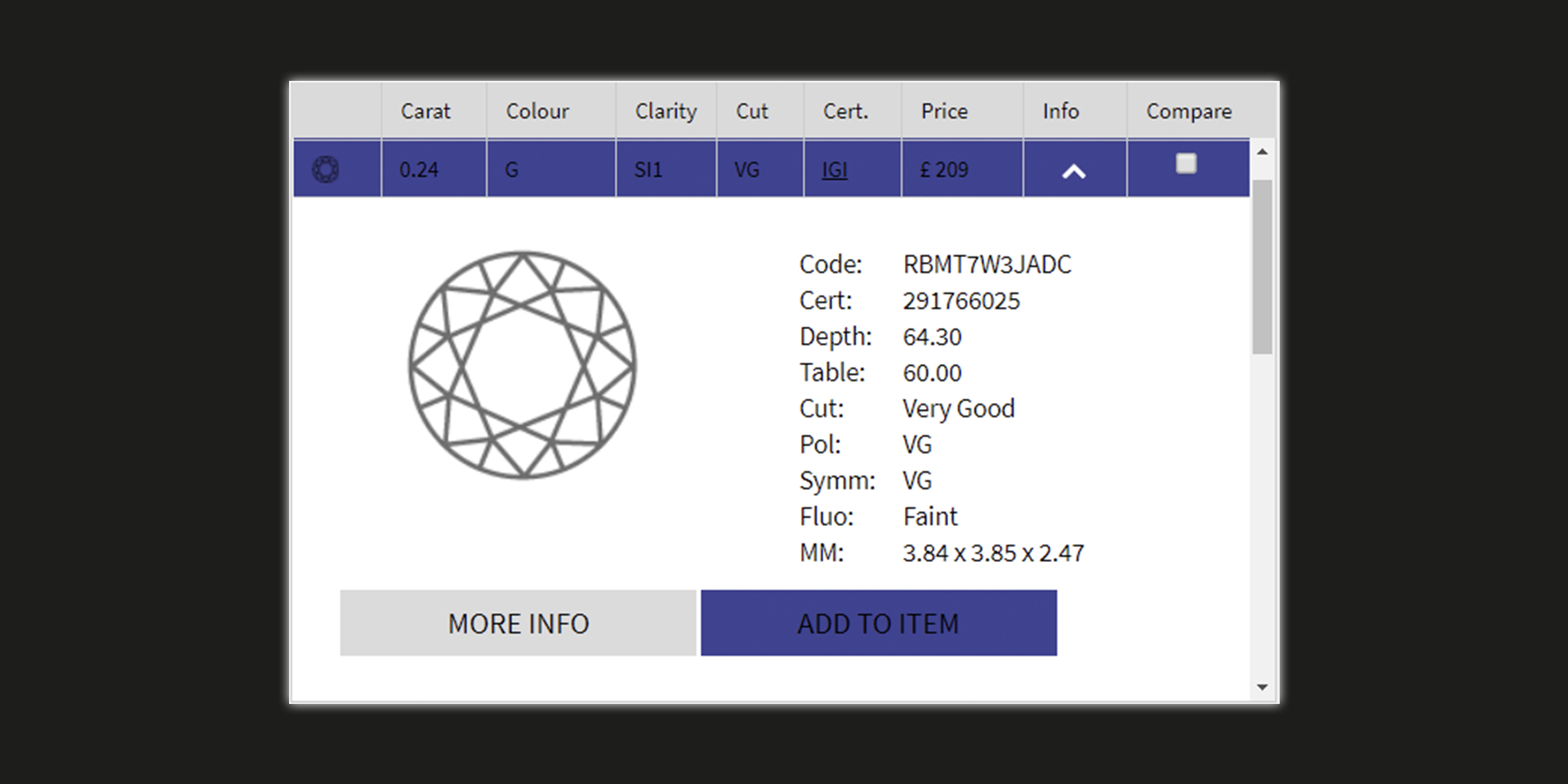Click the scrollbar up arrow
The width and height of the screenshot is (1568, 784).
(1263, 152)
